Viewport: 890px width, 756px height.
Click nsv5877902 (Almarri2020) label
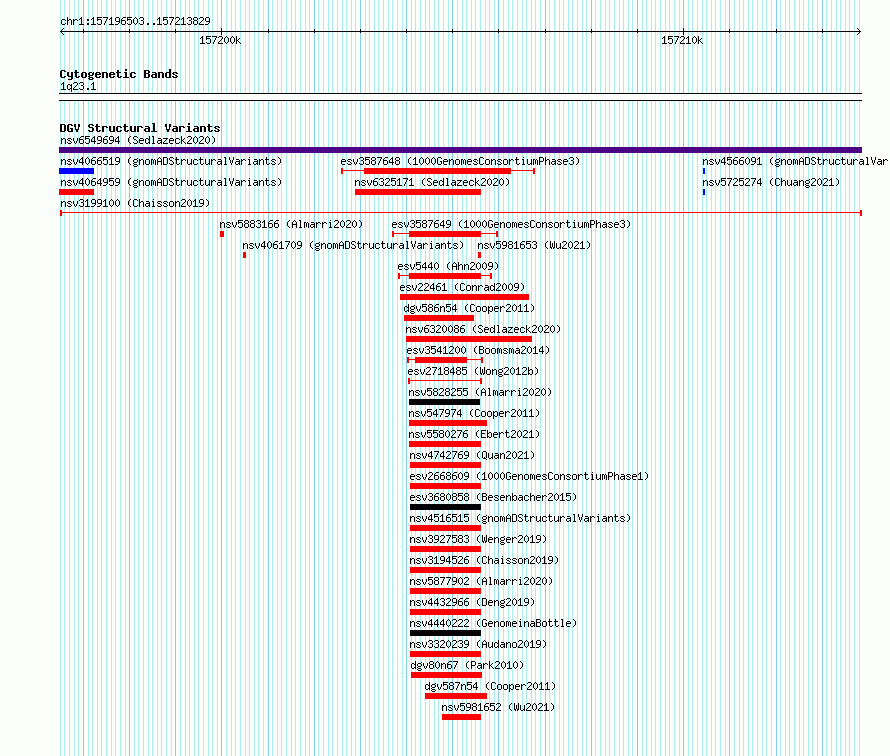(x=481, y=581)
